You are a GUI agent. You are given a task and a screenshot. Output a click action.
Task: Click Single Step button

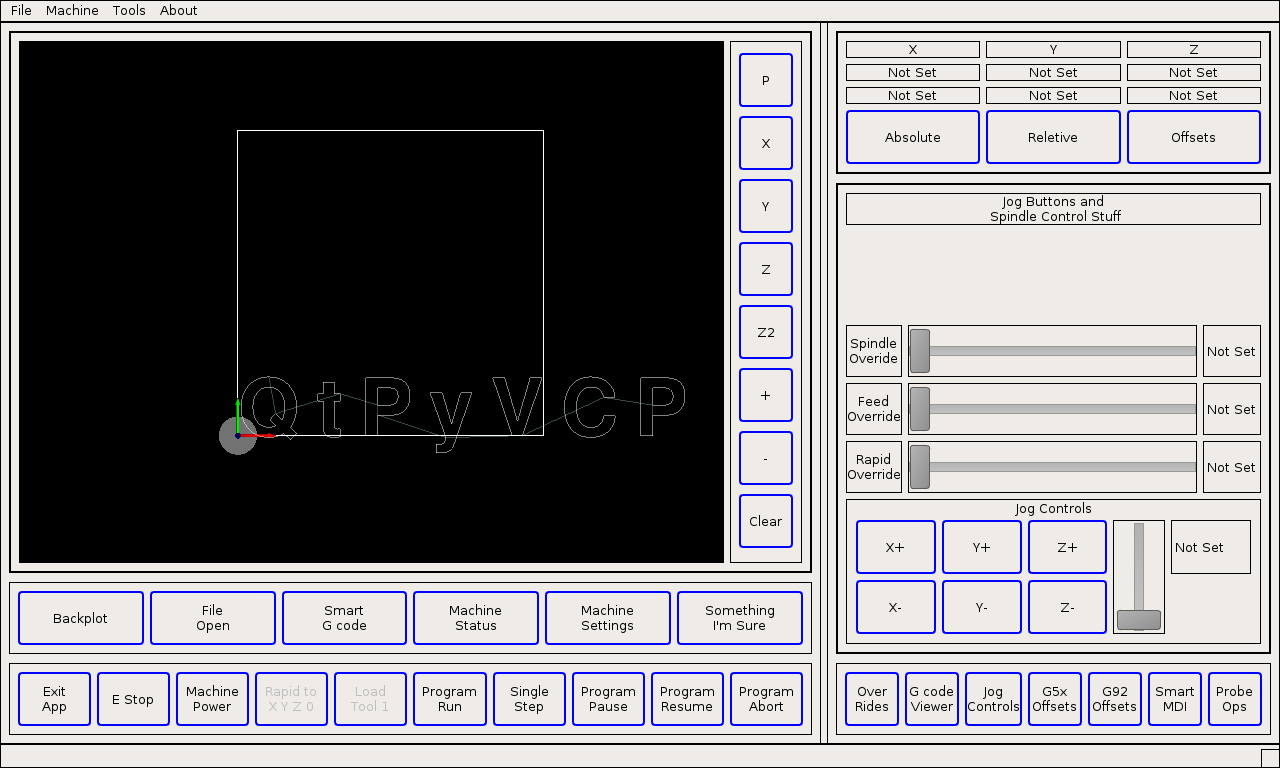coord(529,699)
